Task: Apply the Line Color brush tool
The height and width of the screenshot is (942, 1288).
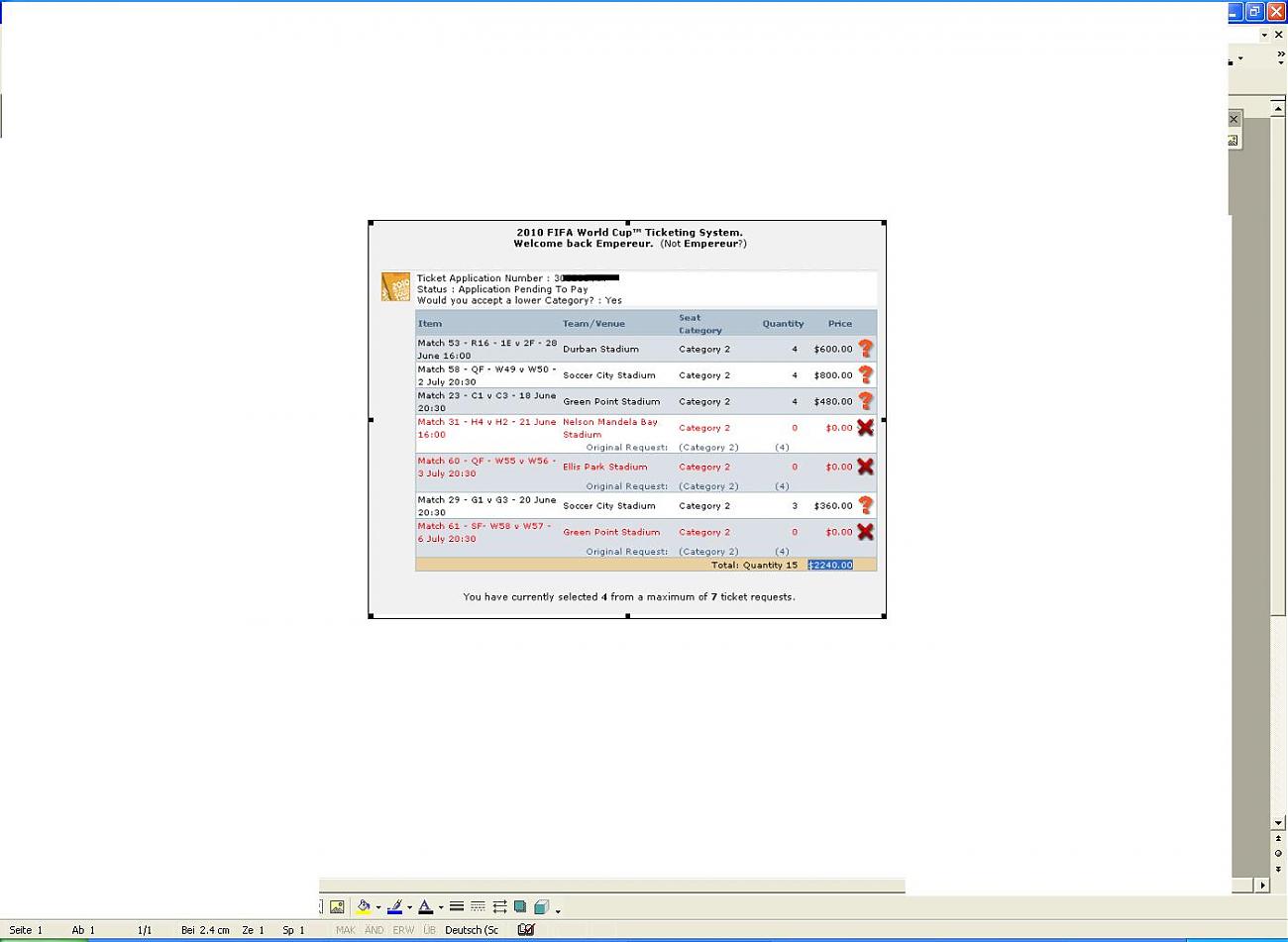Action: pos(394,906)
